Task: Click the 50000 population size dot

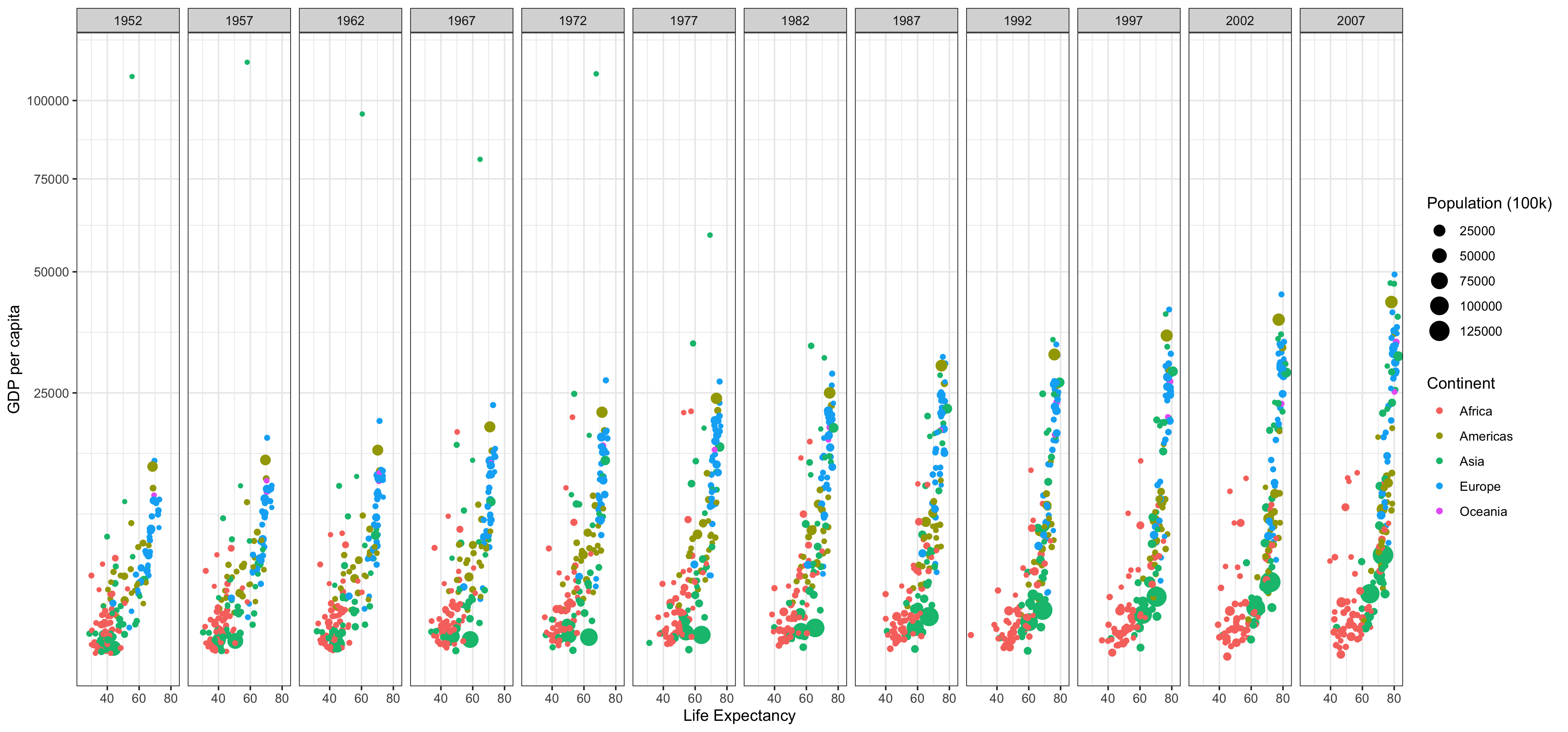Action: tap(1439, 256)
